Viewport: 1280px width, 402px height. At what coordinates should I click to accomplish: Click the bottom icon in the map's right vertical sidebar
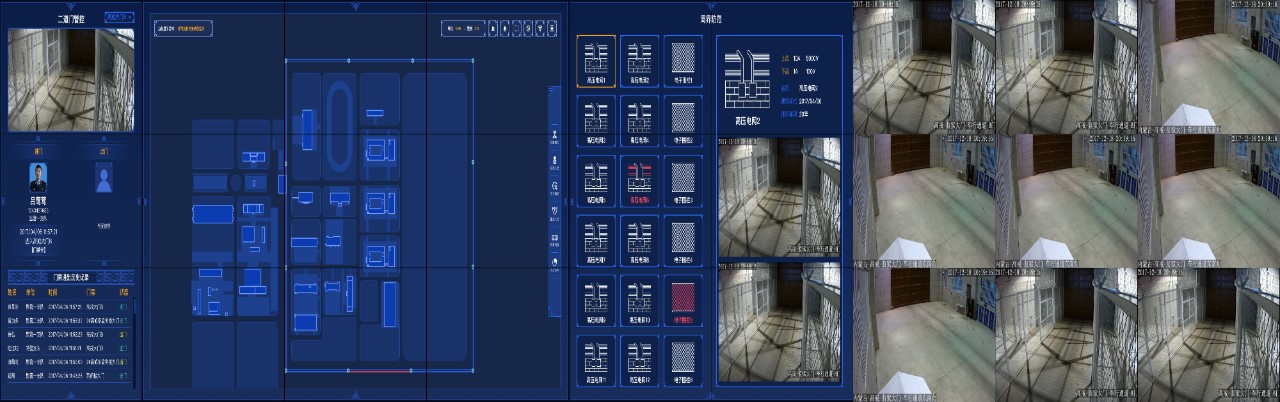555,263
